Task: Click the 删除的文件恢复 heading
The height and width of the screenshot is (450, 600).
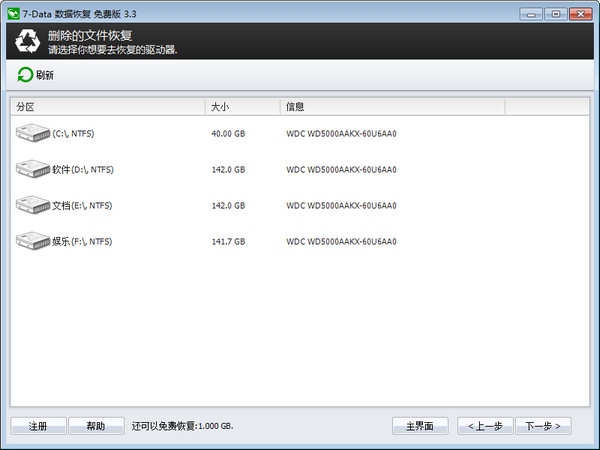Action: coord(90,36)
